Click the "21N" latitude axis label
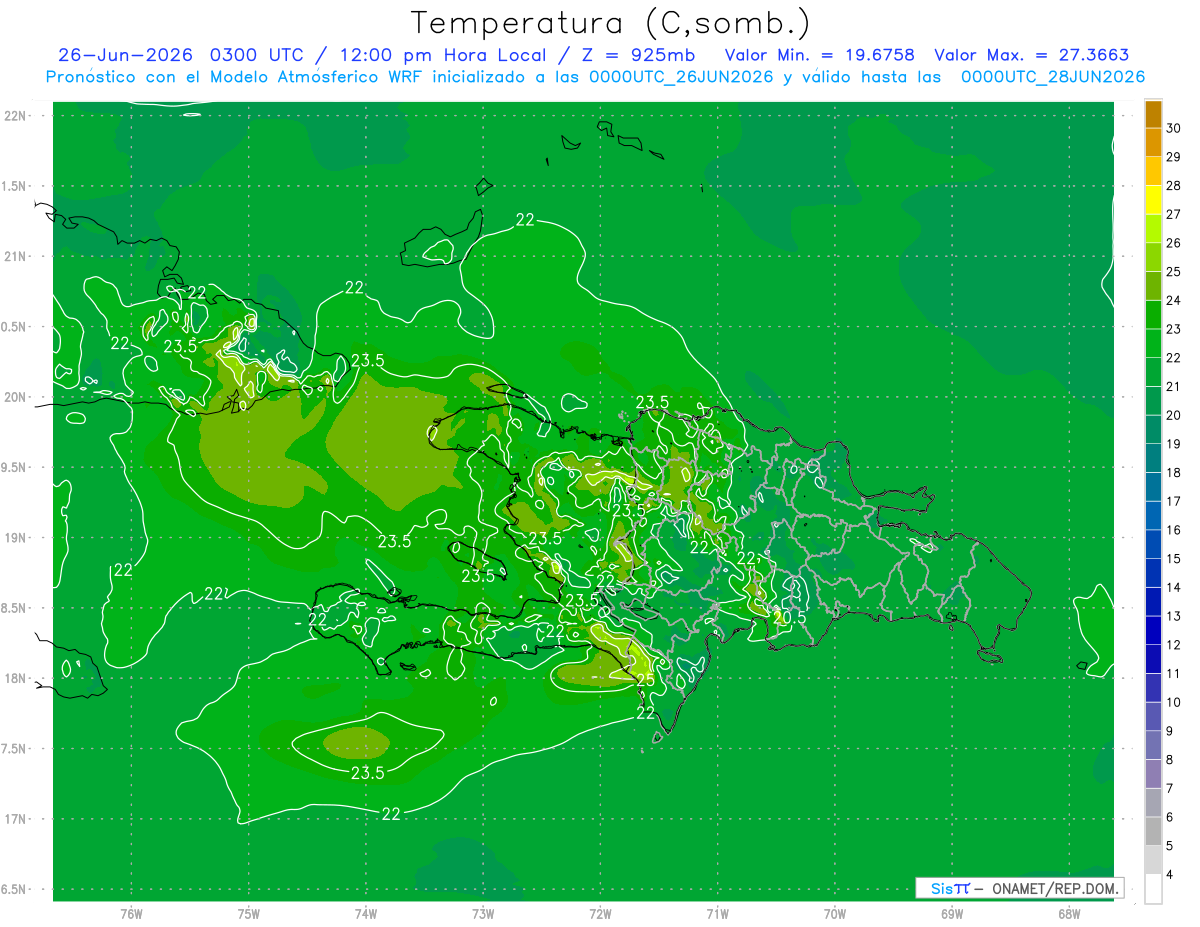The image size is (1200, 927). [16, 256]
